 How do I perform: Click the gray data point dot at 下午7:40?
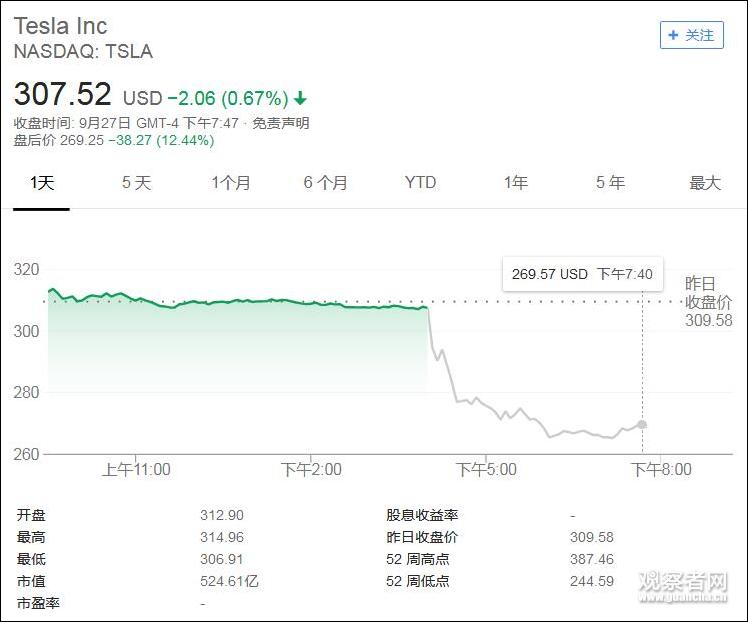tap(641, 425)
